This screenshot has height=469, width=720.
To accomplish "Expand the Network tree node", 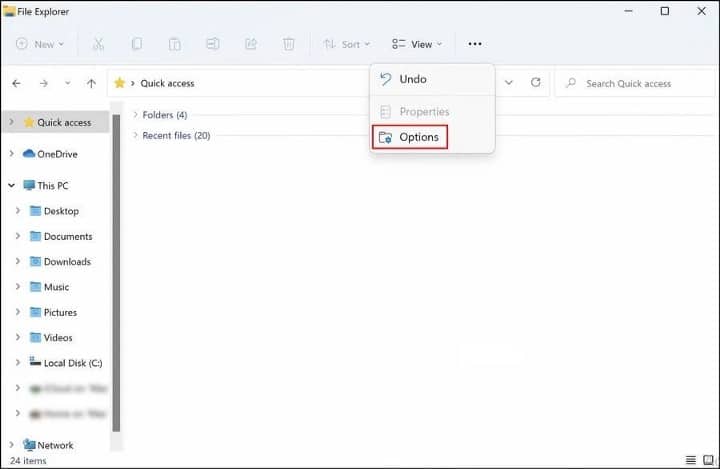I will (11, 445).
